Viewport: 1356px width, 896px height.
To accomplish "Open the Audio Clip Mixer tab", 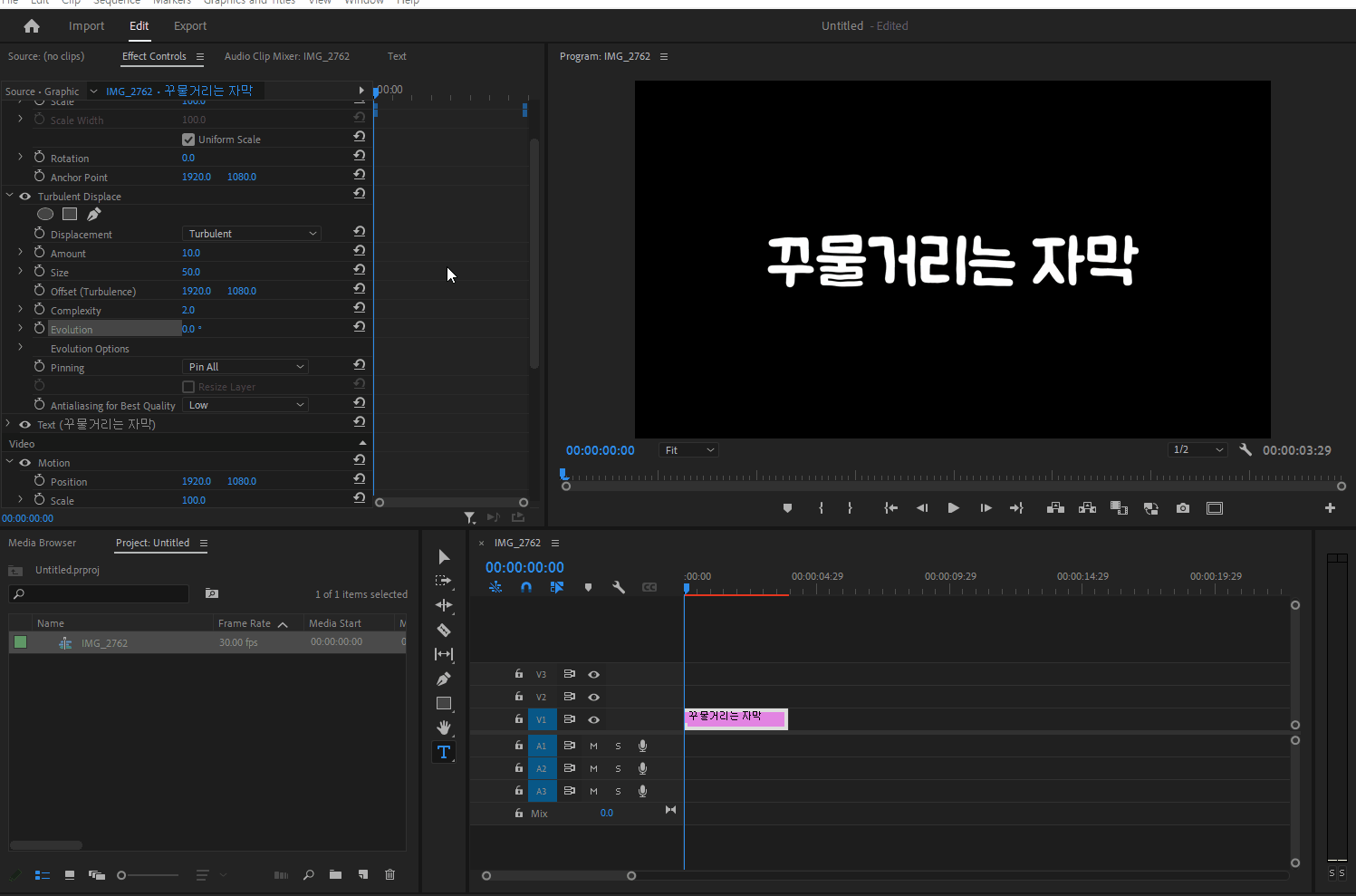I will (287, 56).
